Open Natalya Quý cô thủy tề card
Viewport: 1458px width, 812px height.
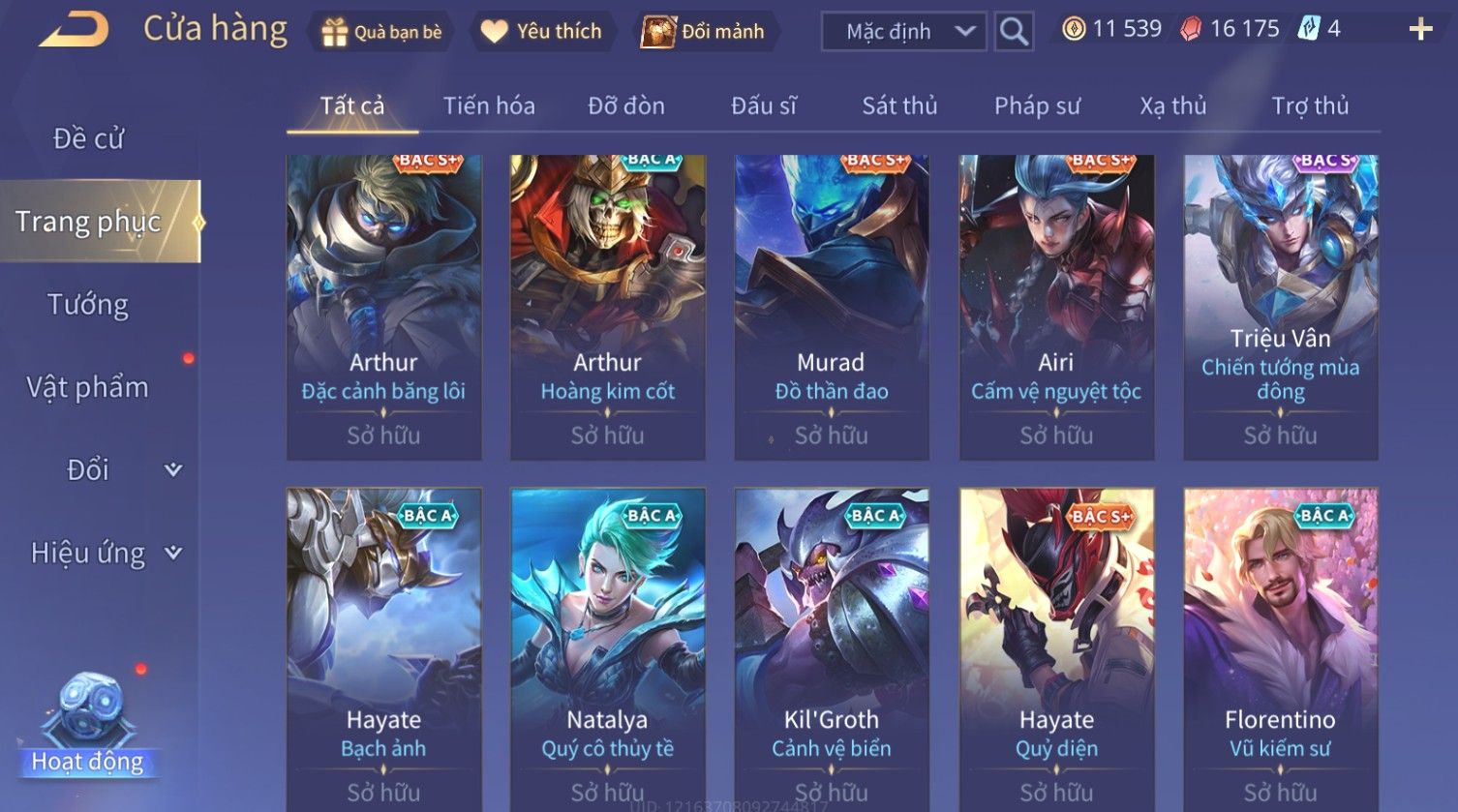tap(607, 648)
